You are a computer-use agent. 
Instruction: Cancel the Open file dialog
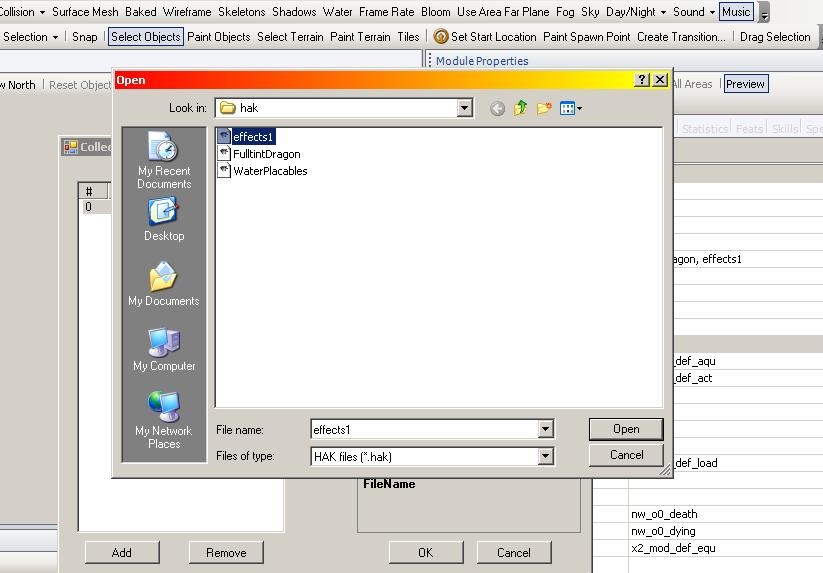click(626, 455)
